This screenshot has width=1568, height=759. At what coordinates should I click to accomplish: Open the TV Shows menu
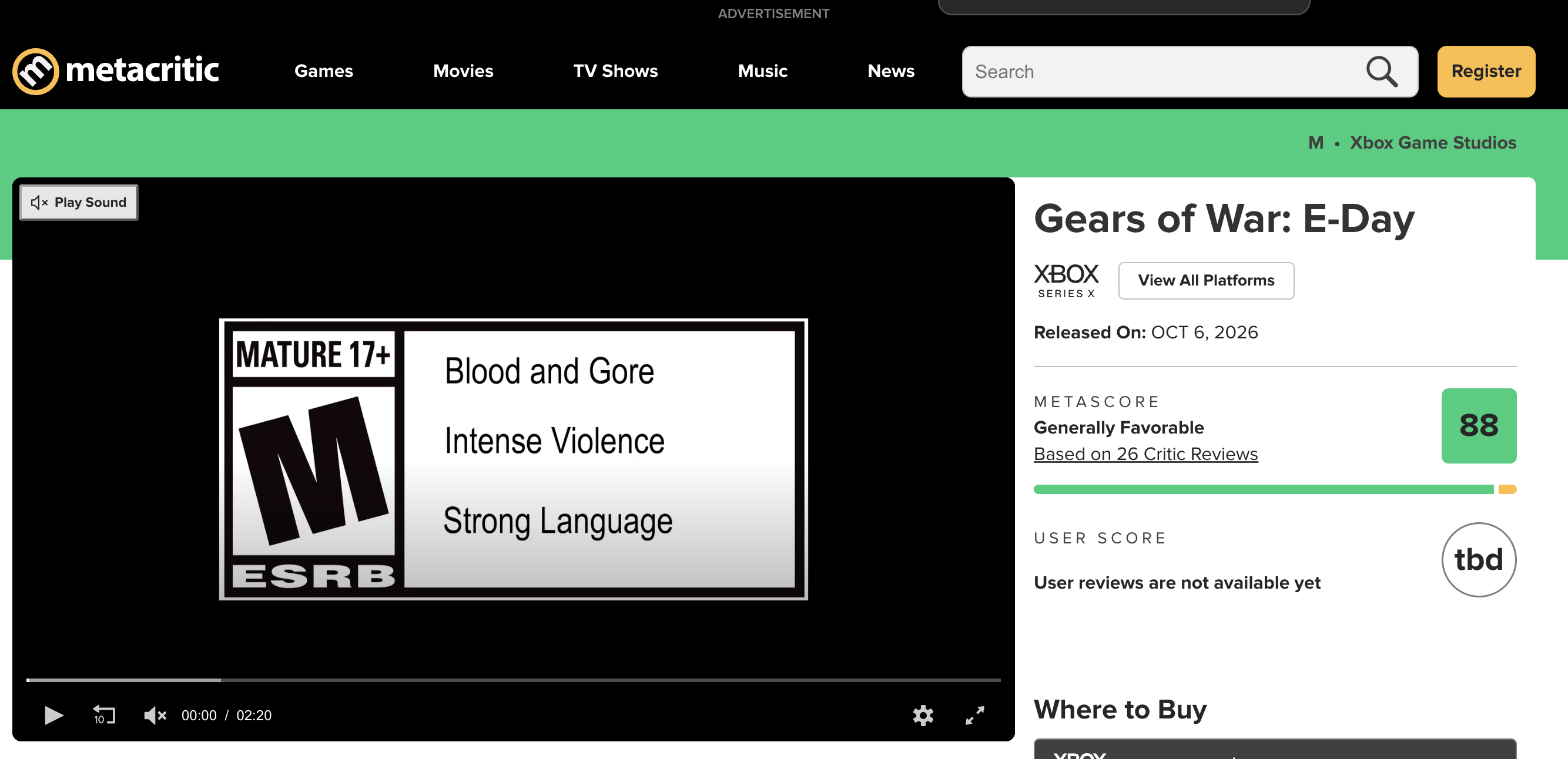615,71
